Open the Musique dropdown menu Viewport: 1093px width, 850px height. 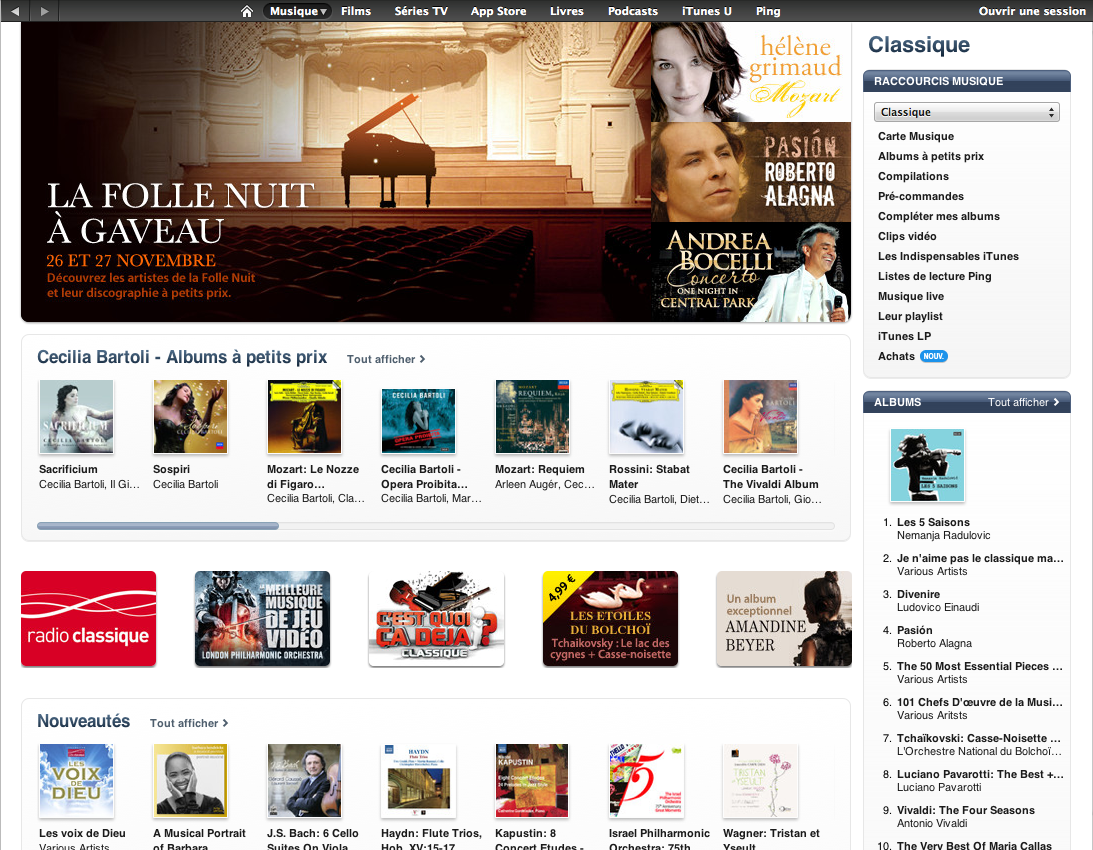298,11
